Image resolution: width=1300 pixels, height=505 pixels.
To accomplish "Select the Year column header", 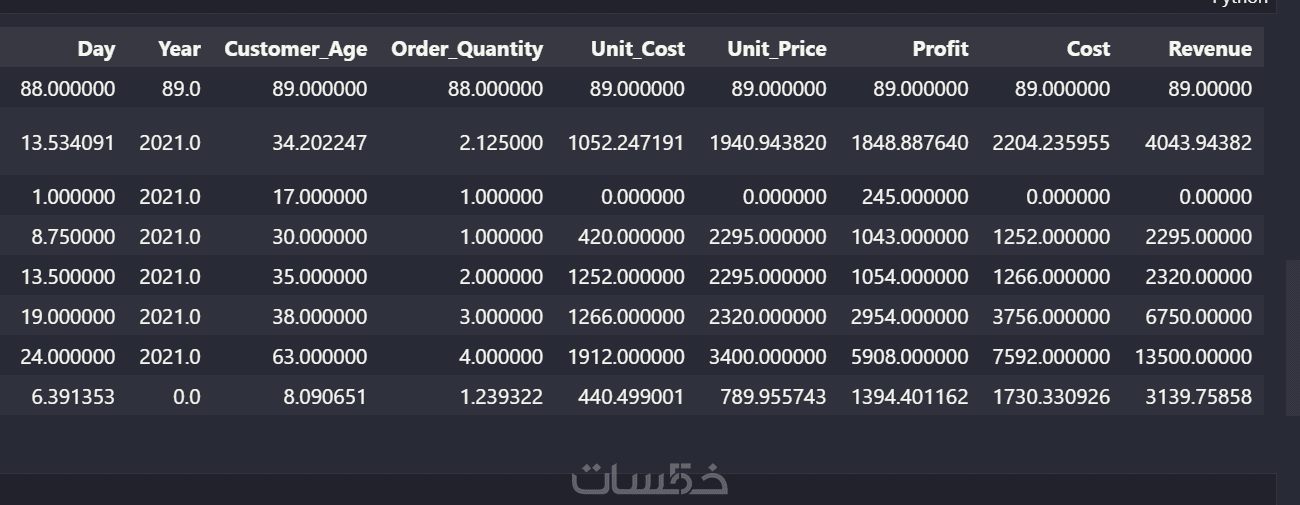I will point(179,48).
